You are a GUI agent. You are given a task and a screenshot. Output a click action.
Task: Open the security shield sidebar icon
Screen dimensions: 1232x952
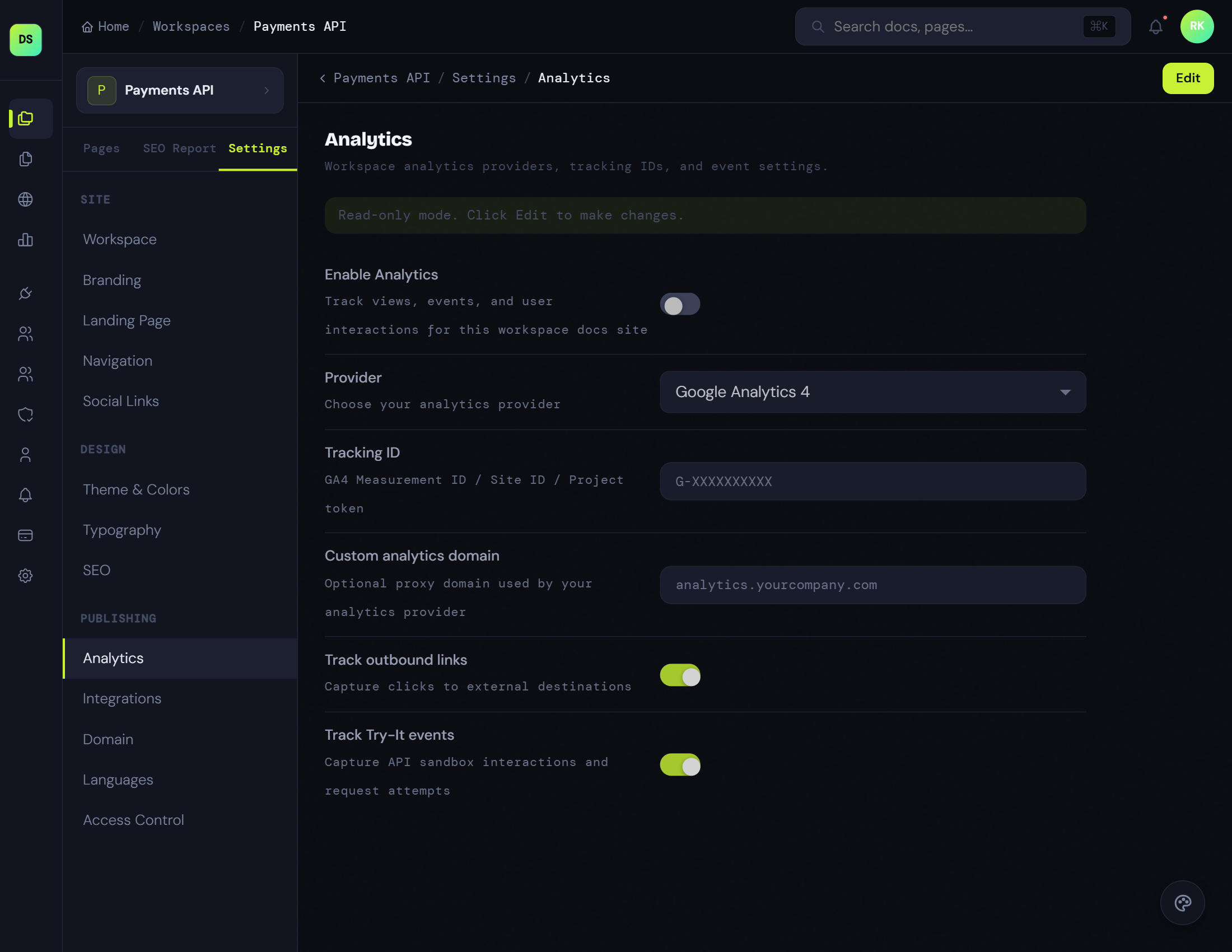point(25,414)
